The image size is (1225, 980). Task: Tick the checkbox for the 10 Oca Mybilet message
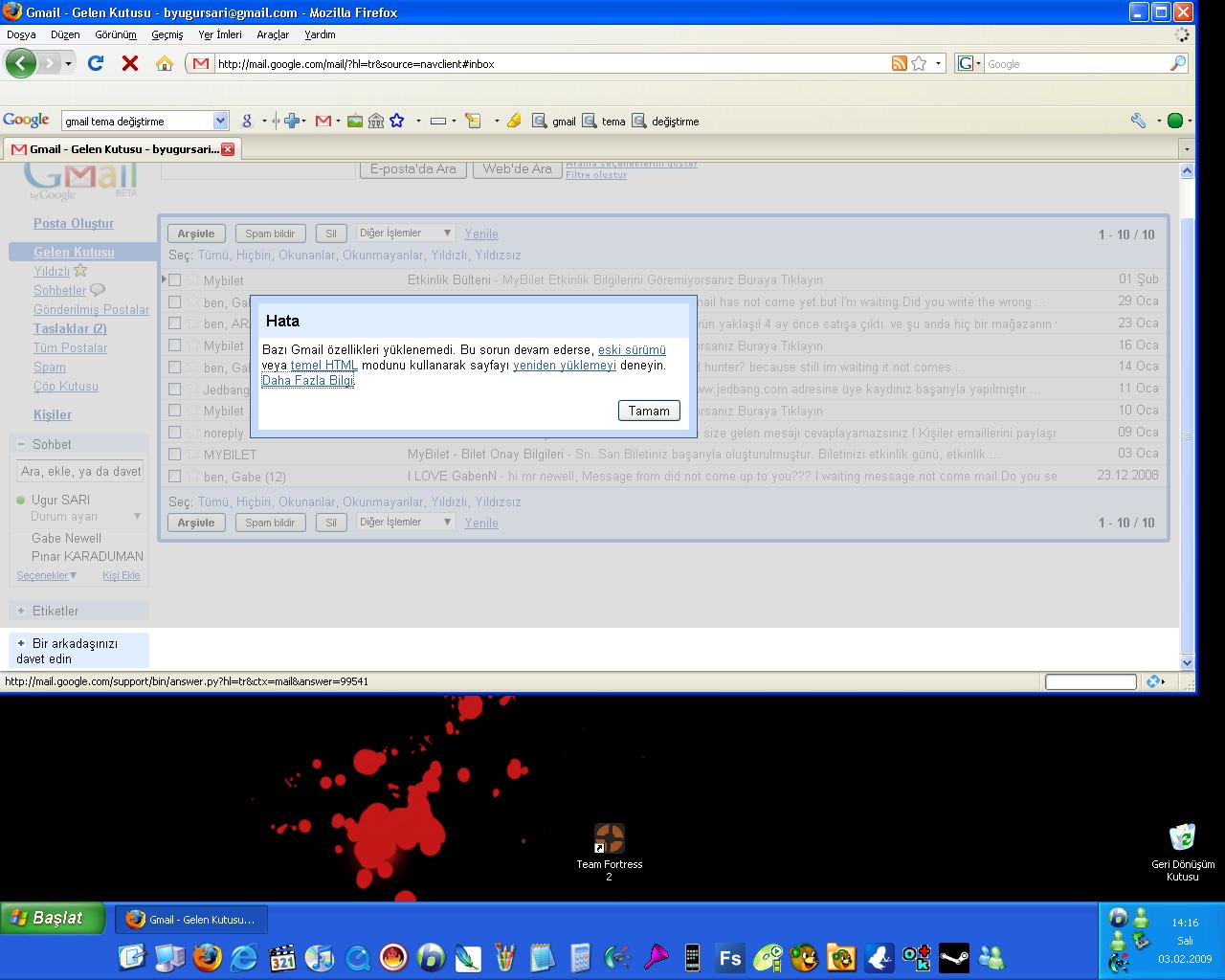point(175,411)
